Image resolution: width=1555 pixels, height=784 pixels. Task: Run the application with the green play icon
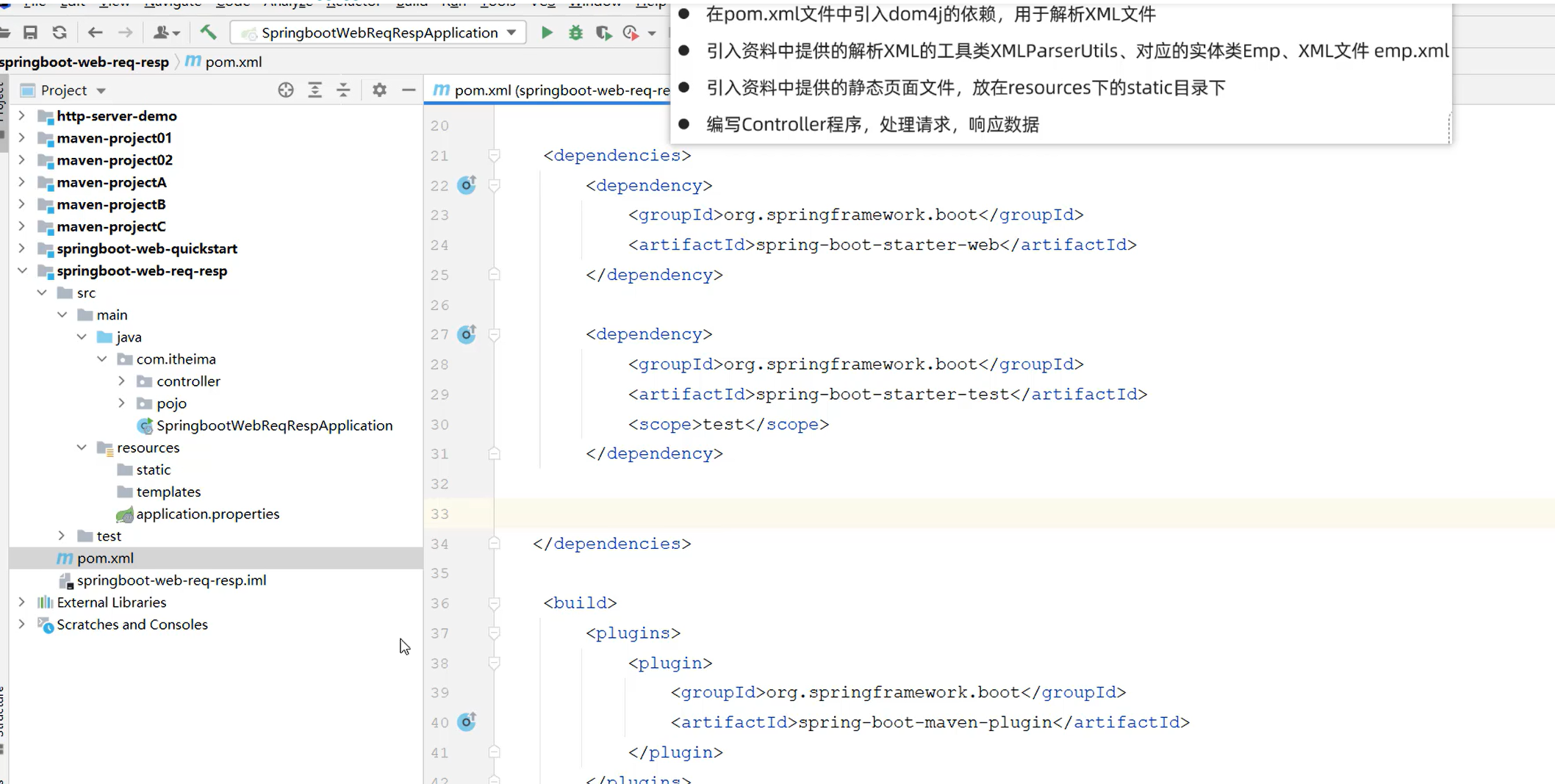[547, 32]
